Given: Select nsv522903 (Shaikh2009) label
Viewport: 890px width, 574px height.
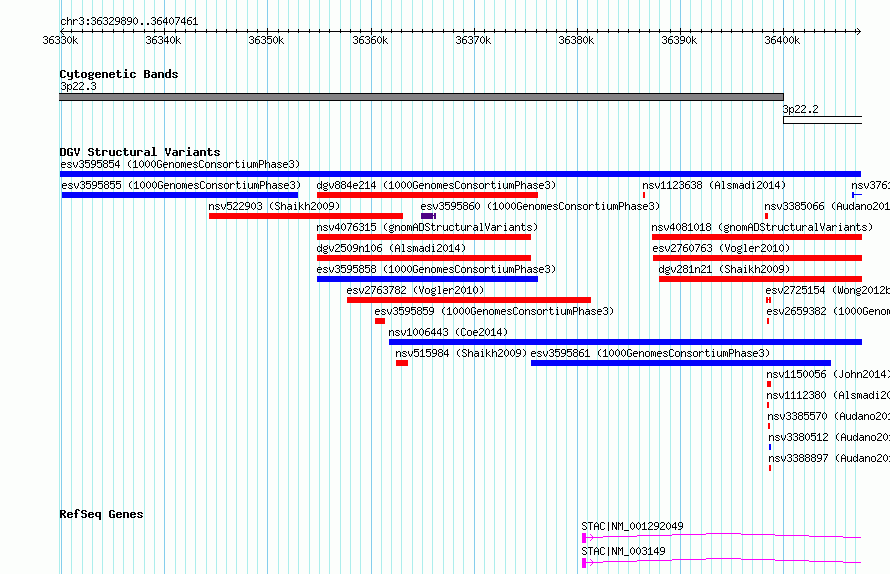Looking at the screenshot, I should pos(274,207).
